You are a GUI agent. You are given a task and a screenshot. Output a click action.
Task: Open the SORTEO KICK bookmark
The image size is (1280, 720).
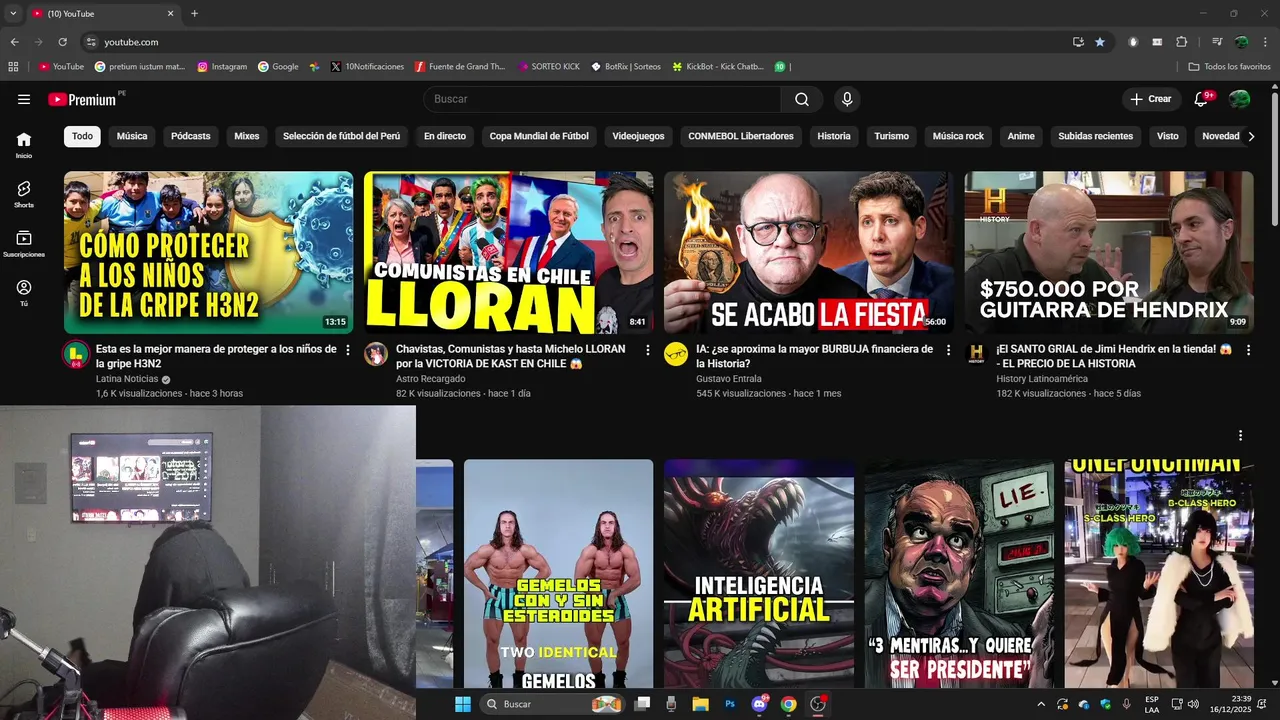coord(549,67)
